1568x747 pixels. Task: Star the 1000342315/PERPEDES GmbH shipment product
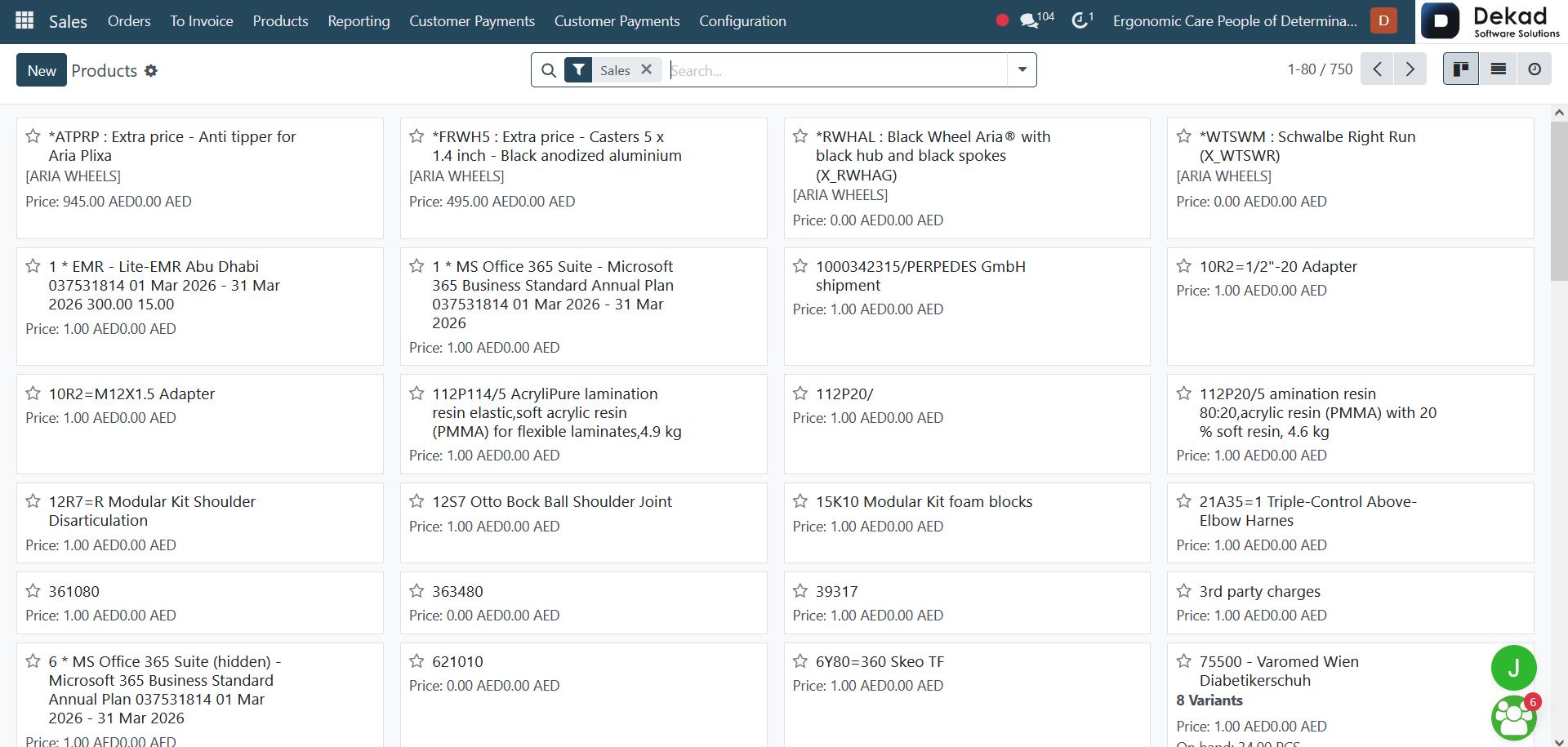coord(800,266)
